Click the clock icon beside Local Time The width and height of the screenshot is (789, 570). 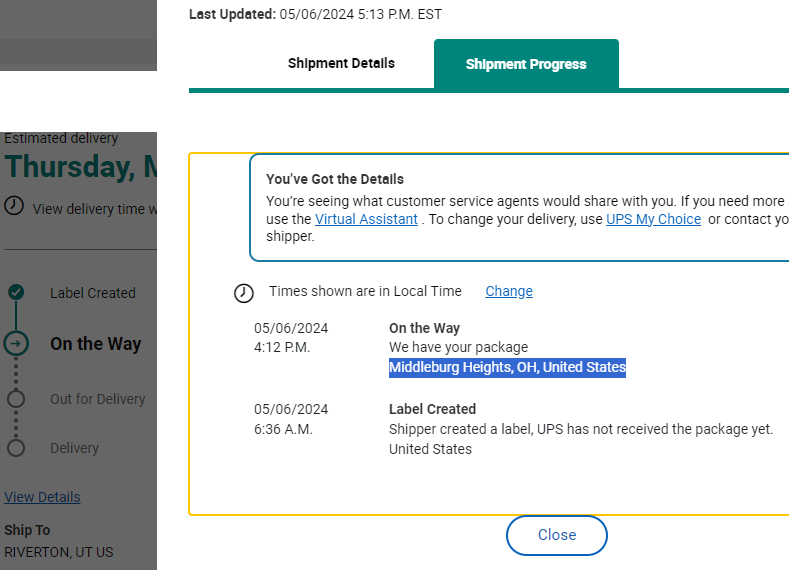pyautogui.click(x=244, y=293)
